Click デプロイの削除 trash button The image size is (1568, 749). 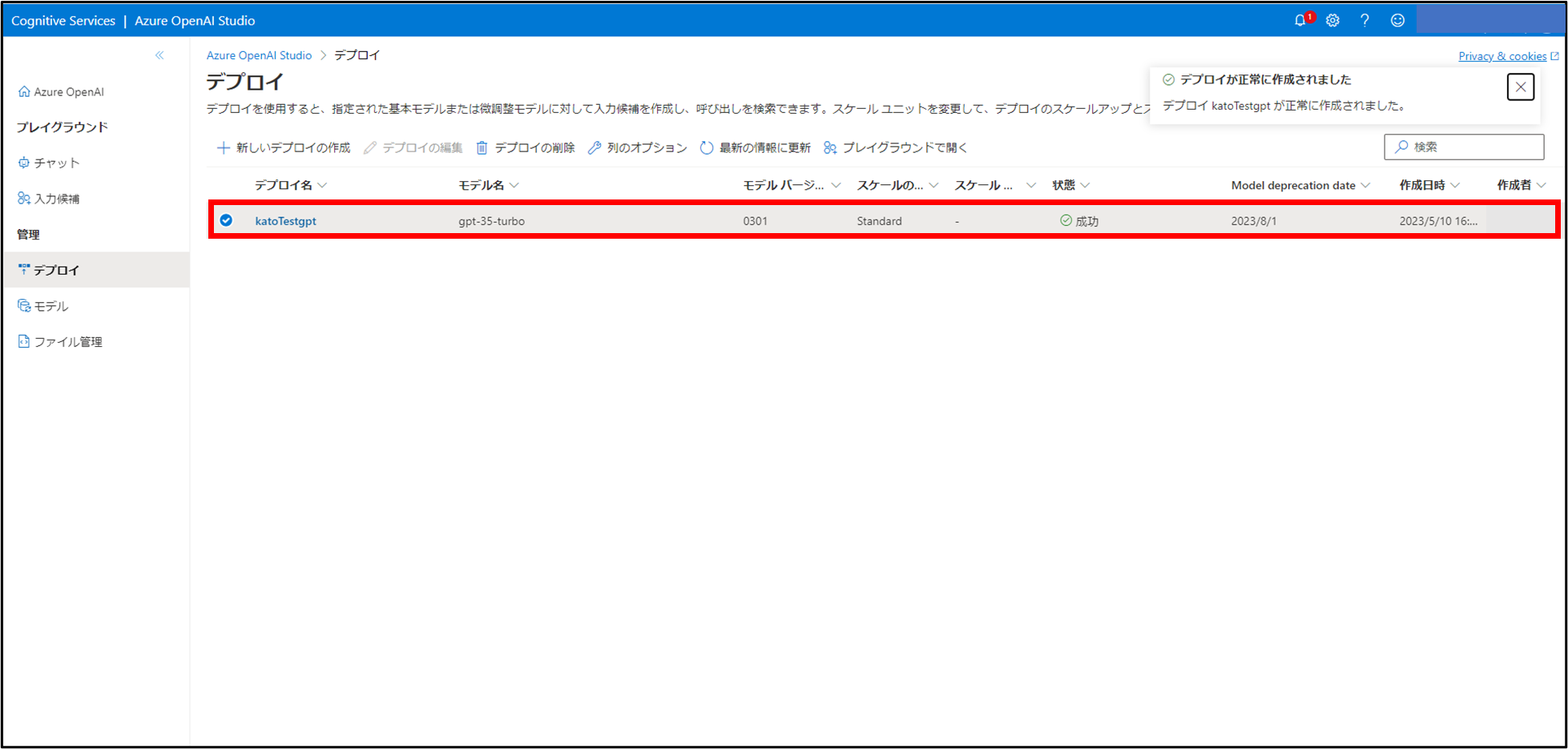click(x=526, y=147)
